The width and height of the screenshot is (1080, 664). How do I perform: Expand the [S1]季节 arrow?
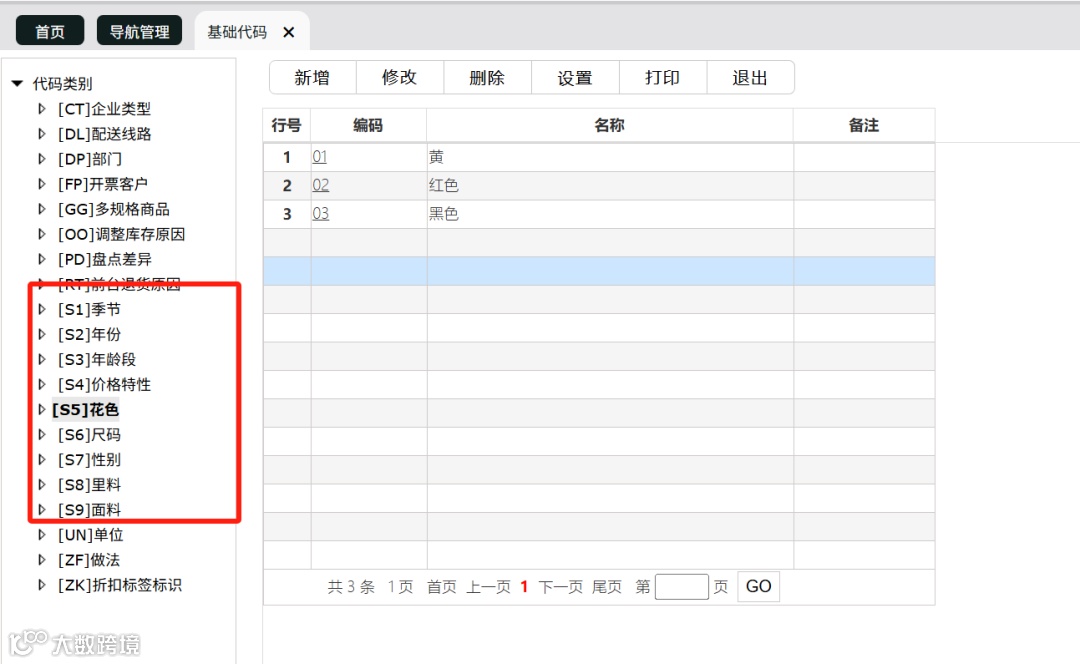point(41,309)
